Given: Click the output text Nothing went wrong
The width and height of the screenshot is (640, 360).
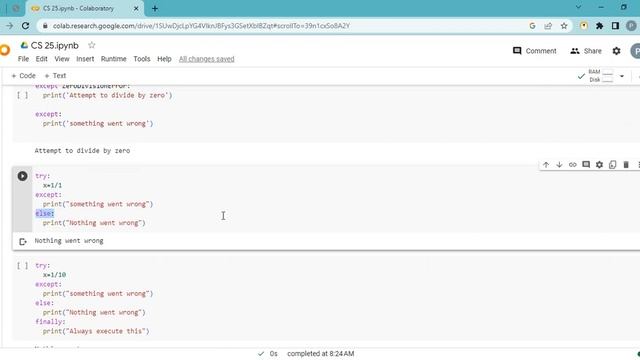Looking at the screenshot, I should pos(69,241).
